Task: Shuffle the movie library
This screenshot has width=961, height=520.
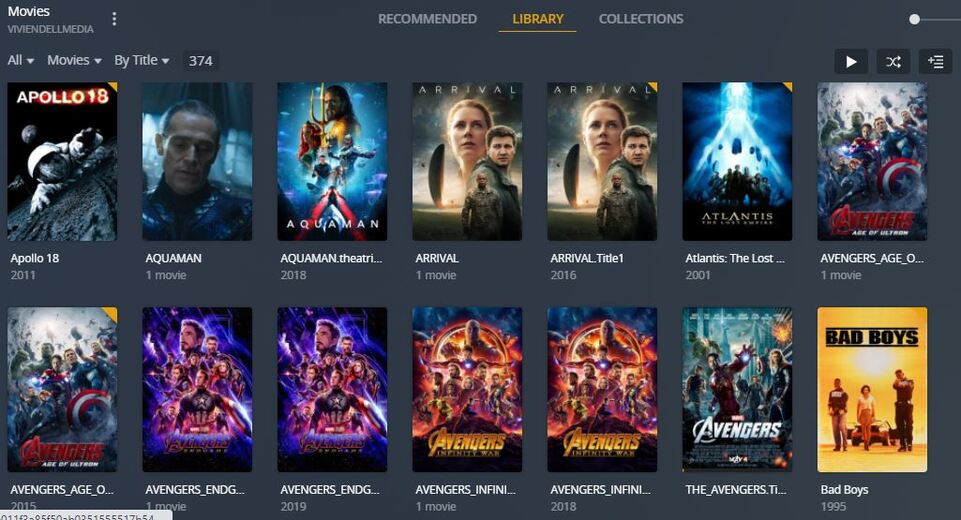Action: (x=893, y=61)
